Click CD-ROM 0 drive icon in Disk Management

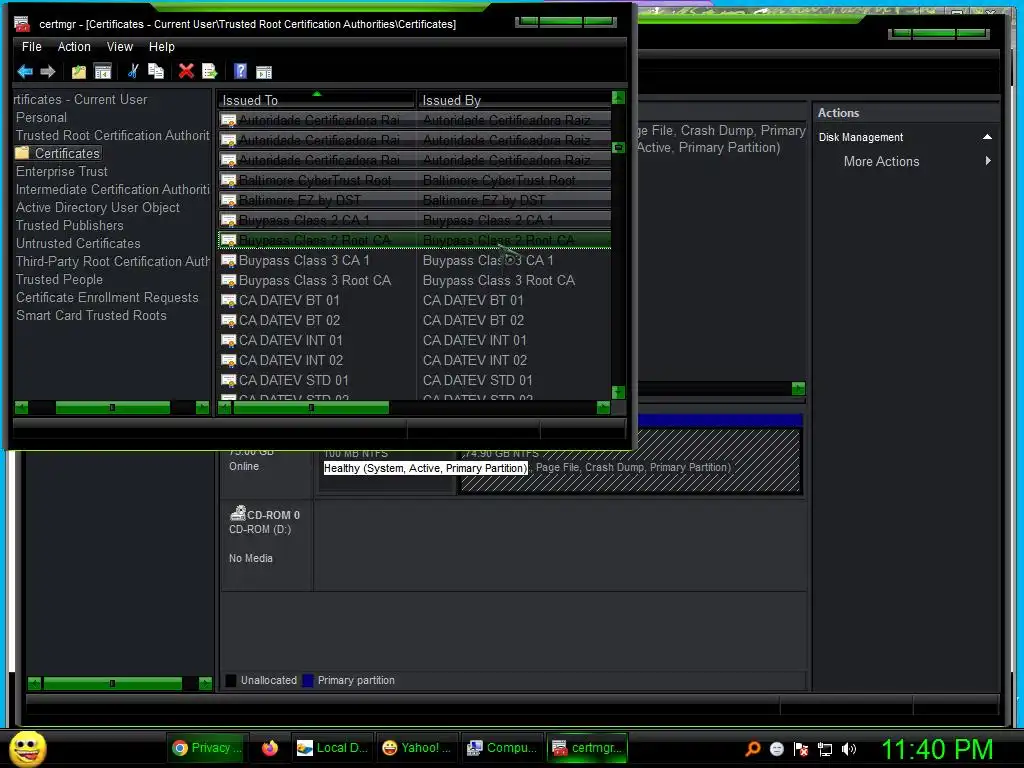pos(238,513)
